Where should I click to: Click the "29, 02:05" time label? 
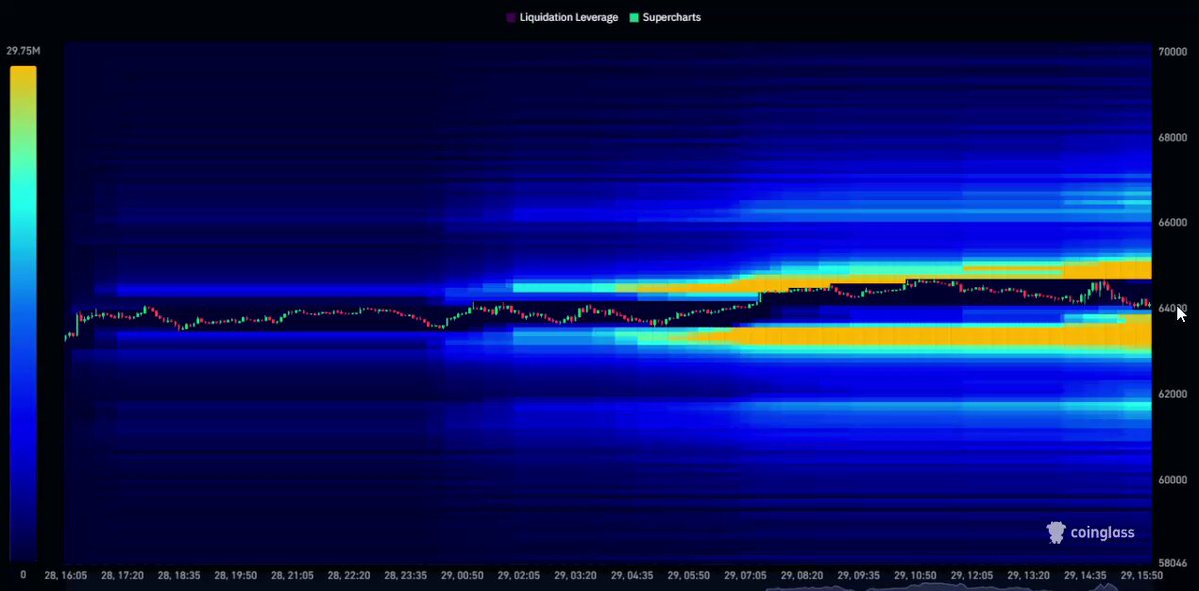click(518, 575)
